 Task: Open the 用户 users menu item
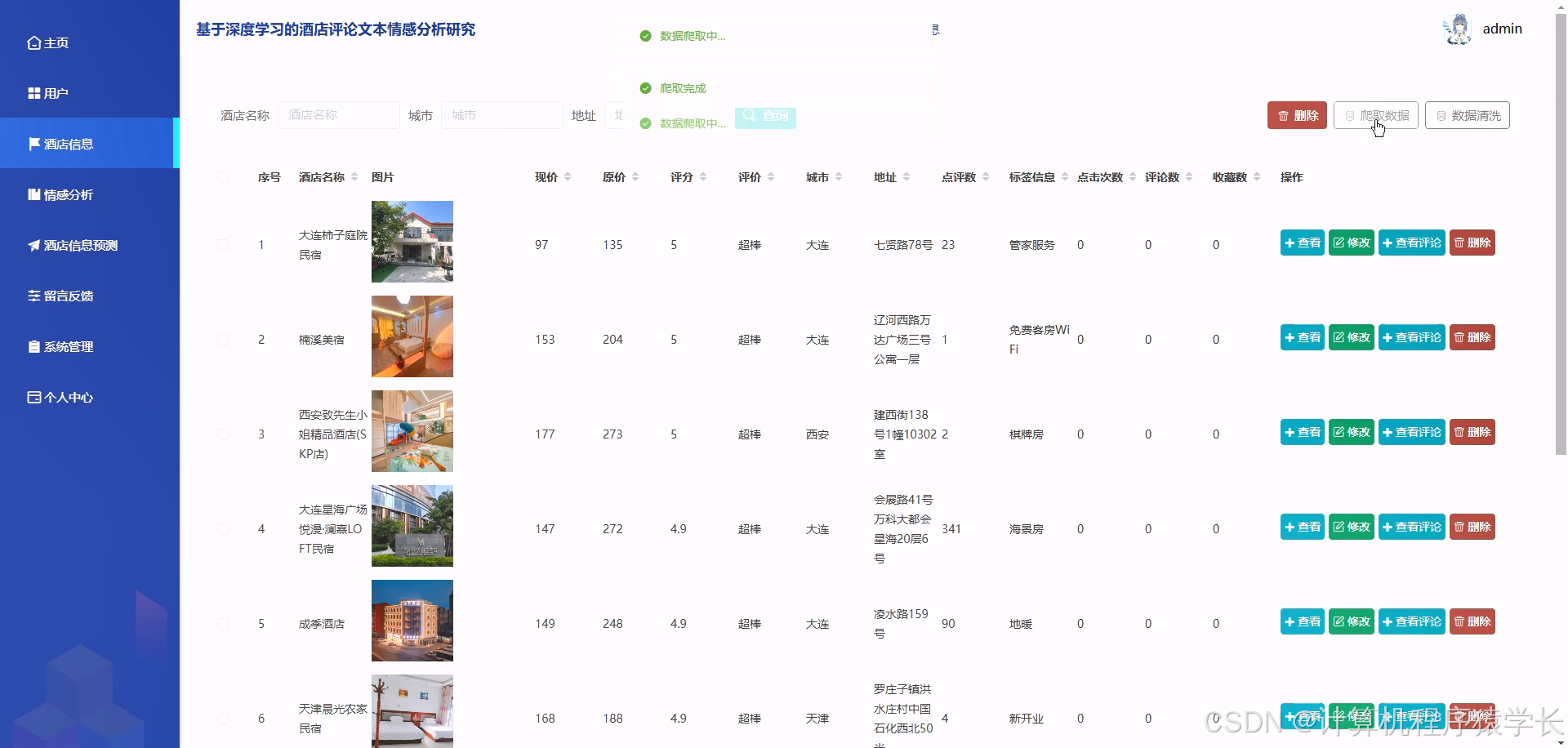(x=90, y=93)
